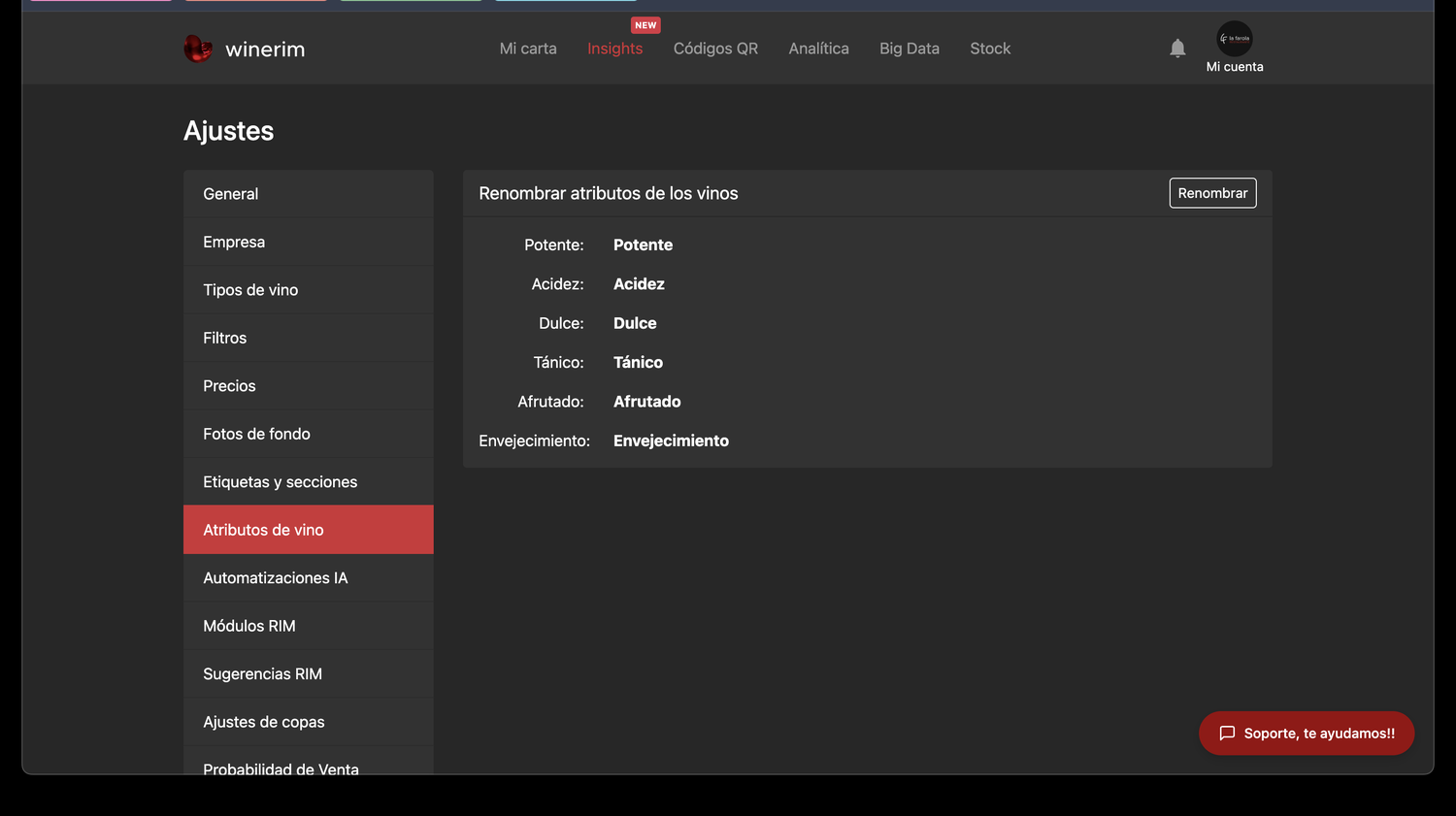Open Etiquetas y secciones settings
Screen dimensions: 1456x816
click(x=309, y=482)
